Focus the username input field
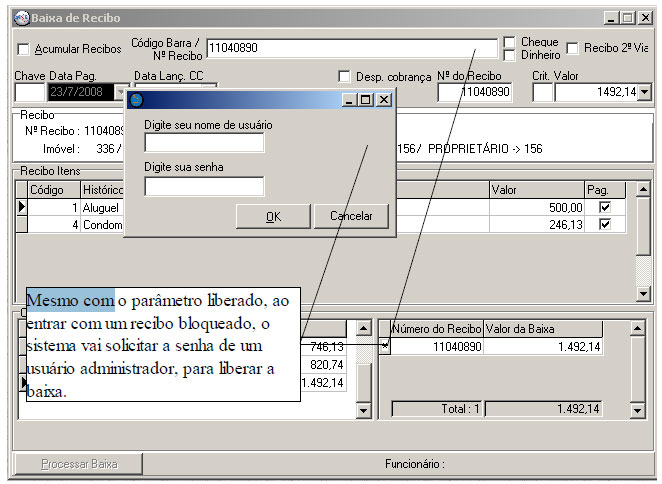The height and width of the screenshot is (484, 662). click(204, 143)
